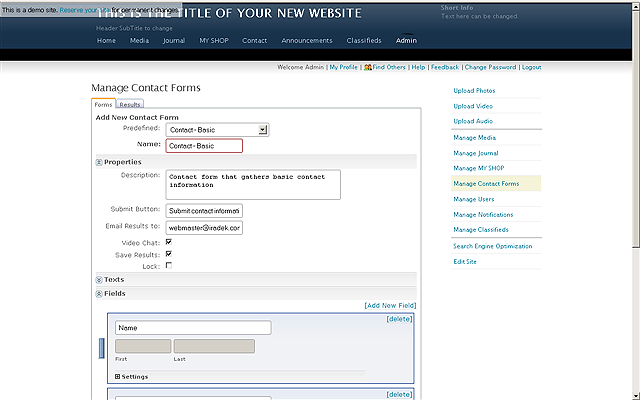Uncheck the Save Results checkbox
Viewport: 640px width, 400px height.
[168, 254]
